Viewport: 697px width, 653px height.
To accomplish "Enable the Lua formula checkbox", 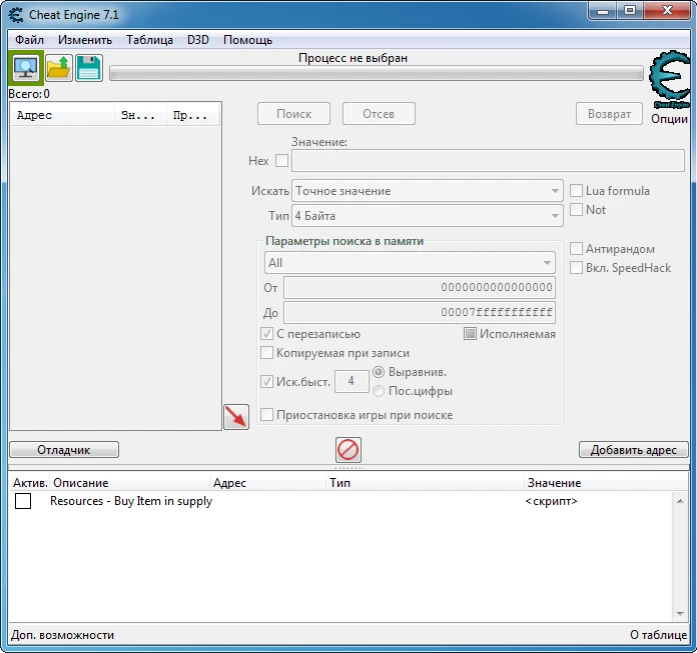I will click(576, 191).
